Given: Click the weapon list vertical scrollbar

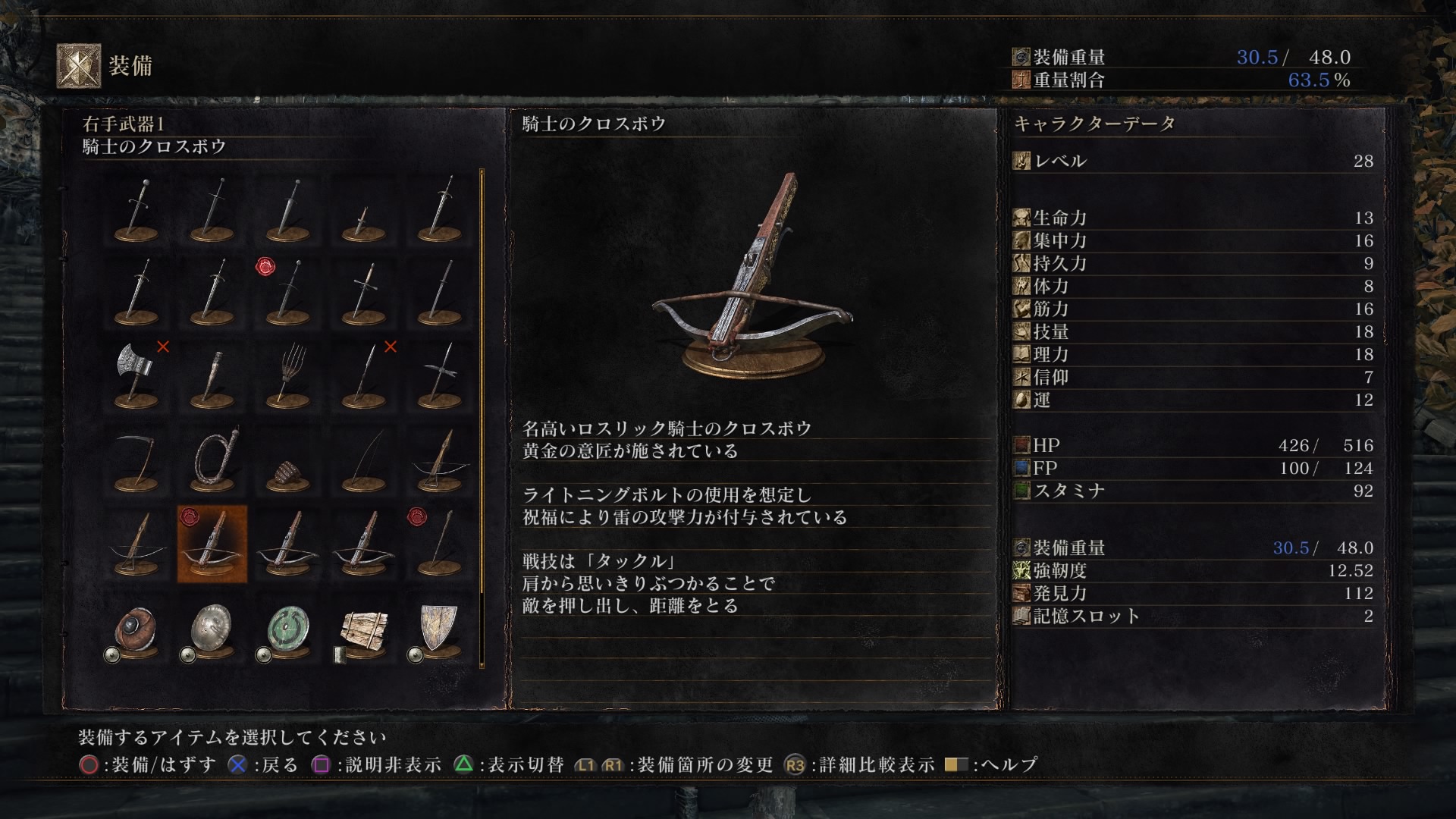Looking at the screenshot, I should (482, 418).
